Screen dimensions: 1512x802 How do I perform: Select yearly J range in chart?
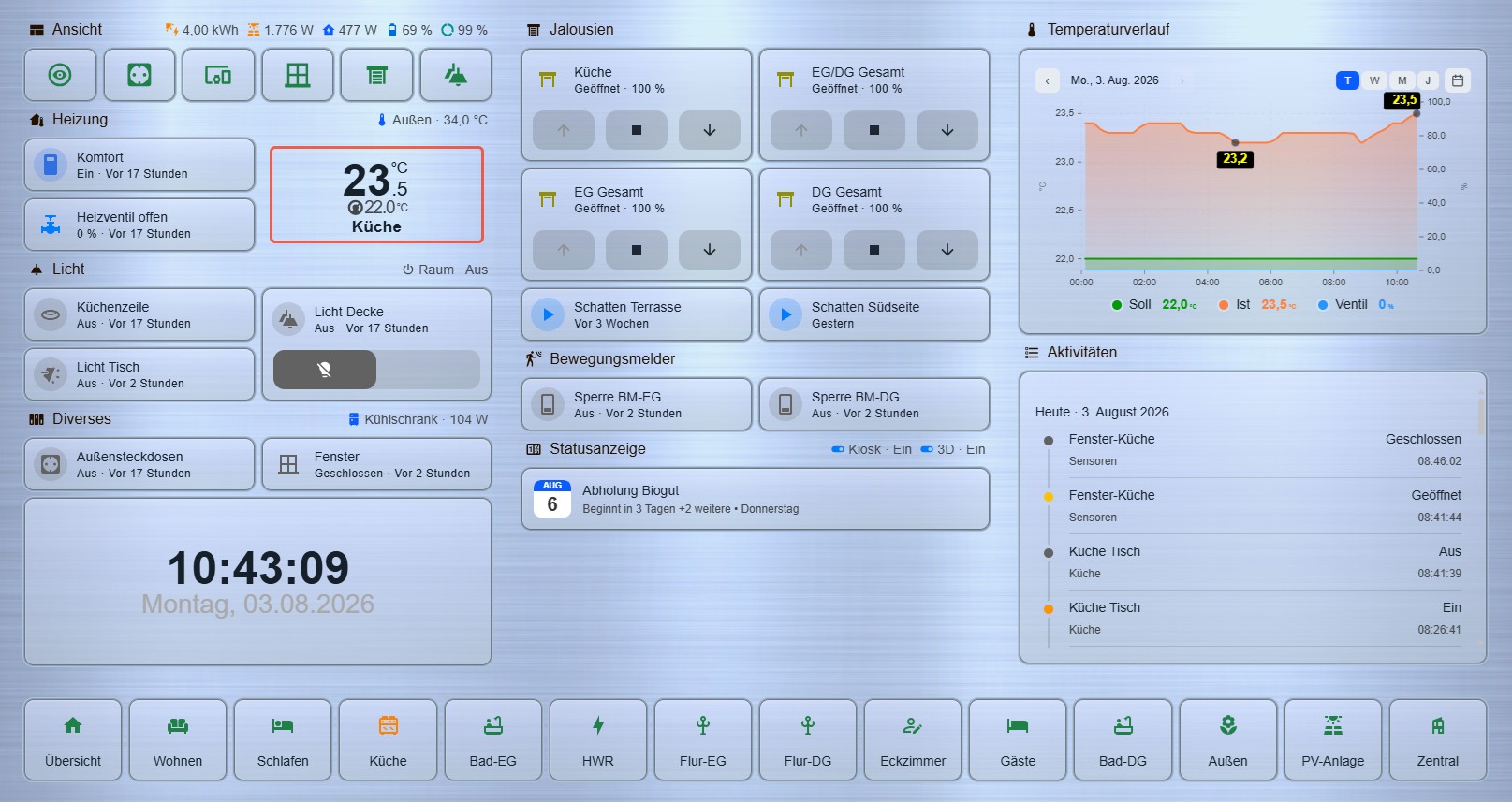tap(1428, 80)
